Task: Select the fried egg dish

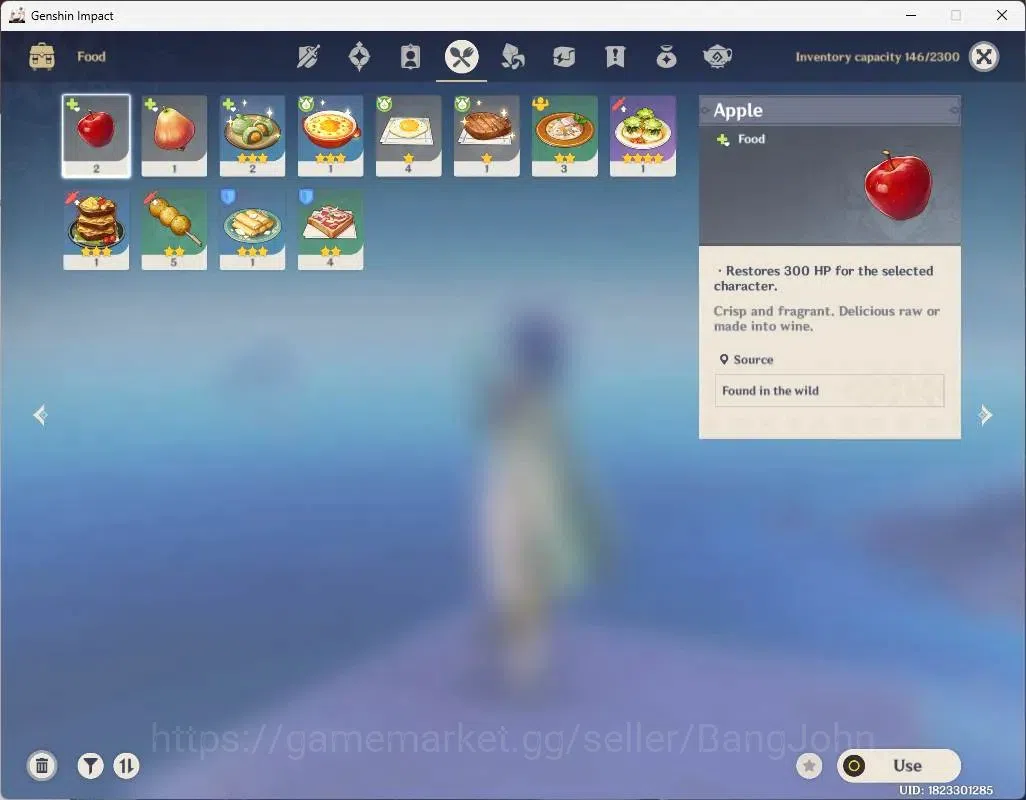Action: point(408,136)
